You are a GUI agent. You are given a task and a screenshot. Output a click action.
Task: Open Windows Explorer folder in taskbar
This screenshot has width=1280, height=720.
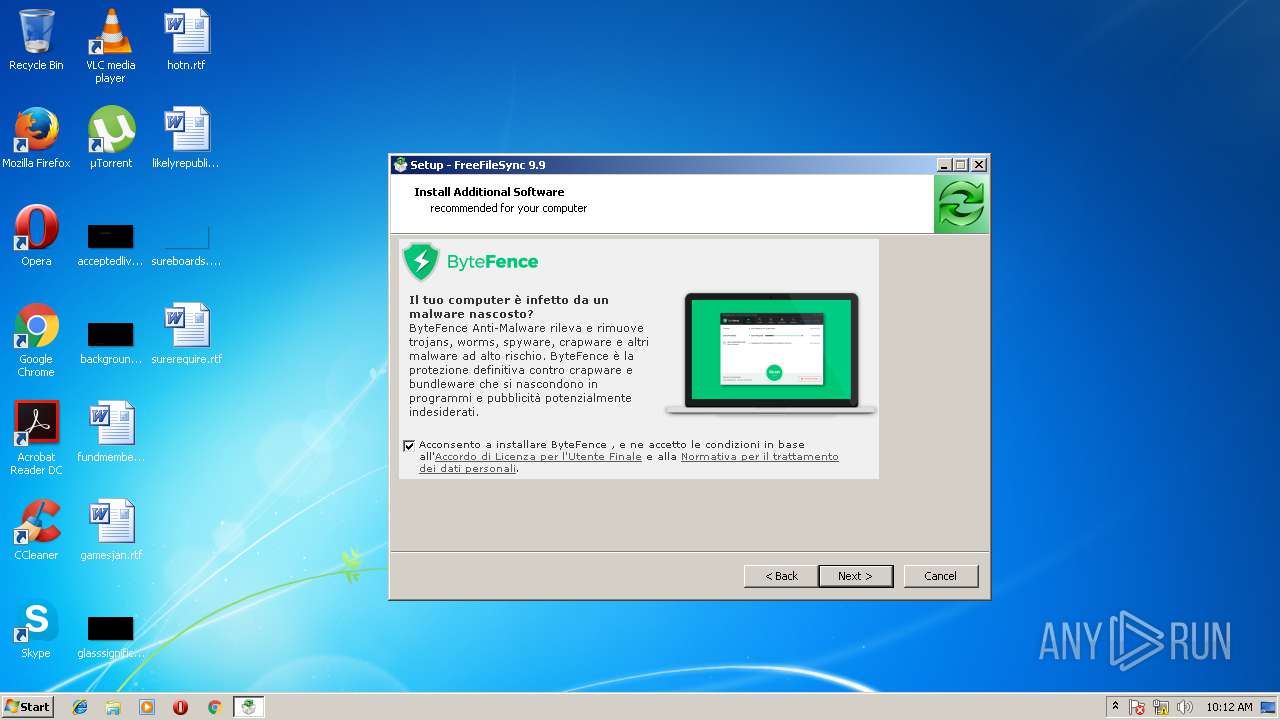coord(113,707)
